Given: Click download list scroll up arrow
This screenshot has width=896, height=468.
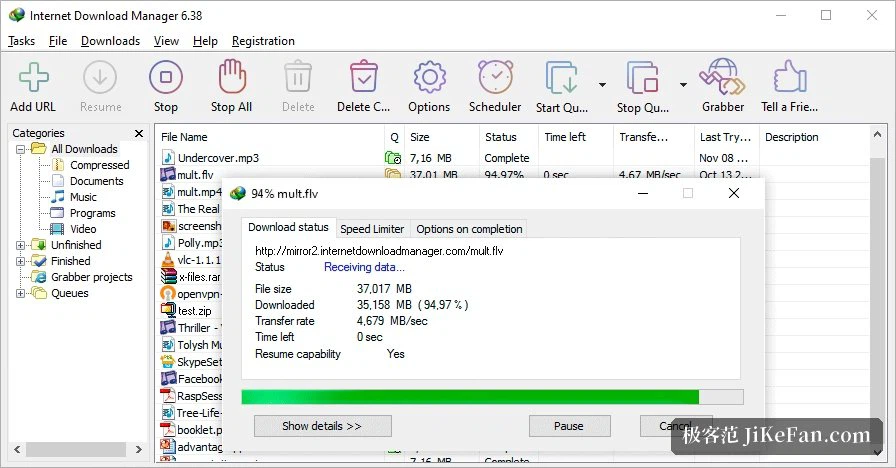Looking at the screenshot, I should coord(877,134).
